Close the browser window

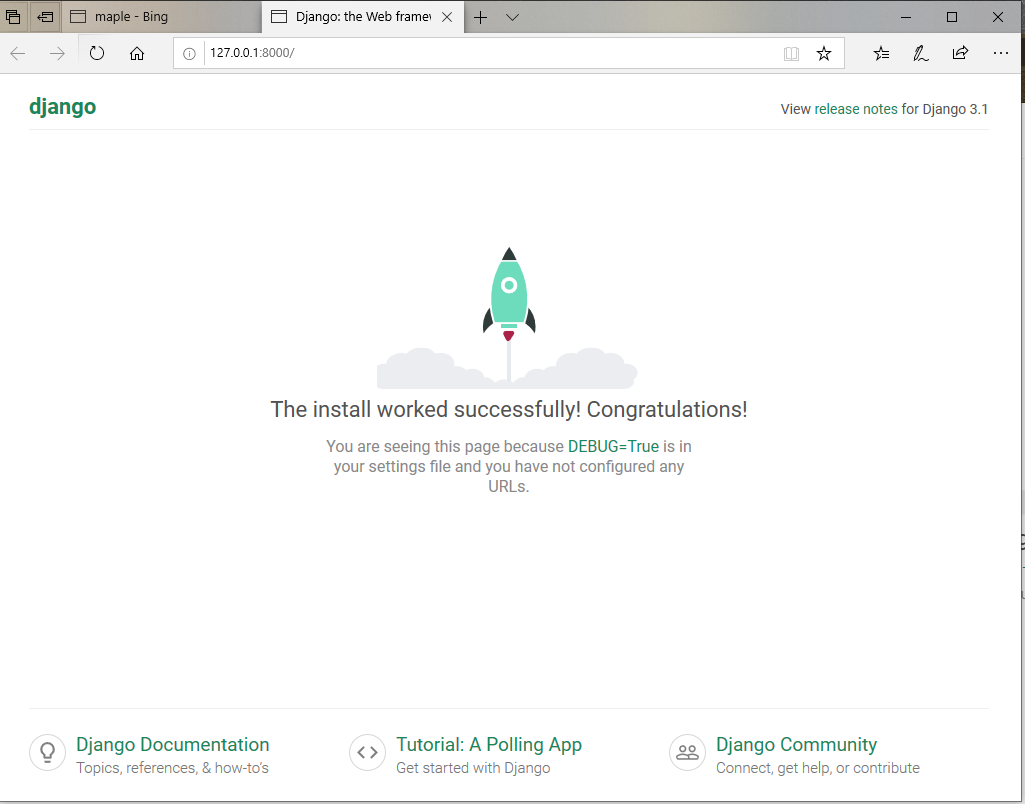[x=998, y=18]
